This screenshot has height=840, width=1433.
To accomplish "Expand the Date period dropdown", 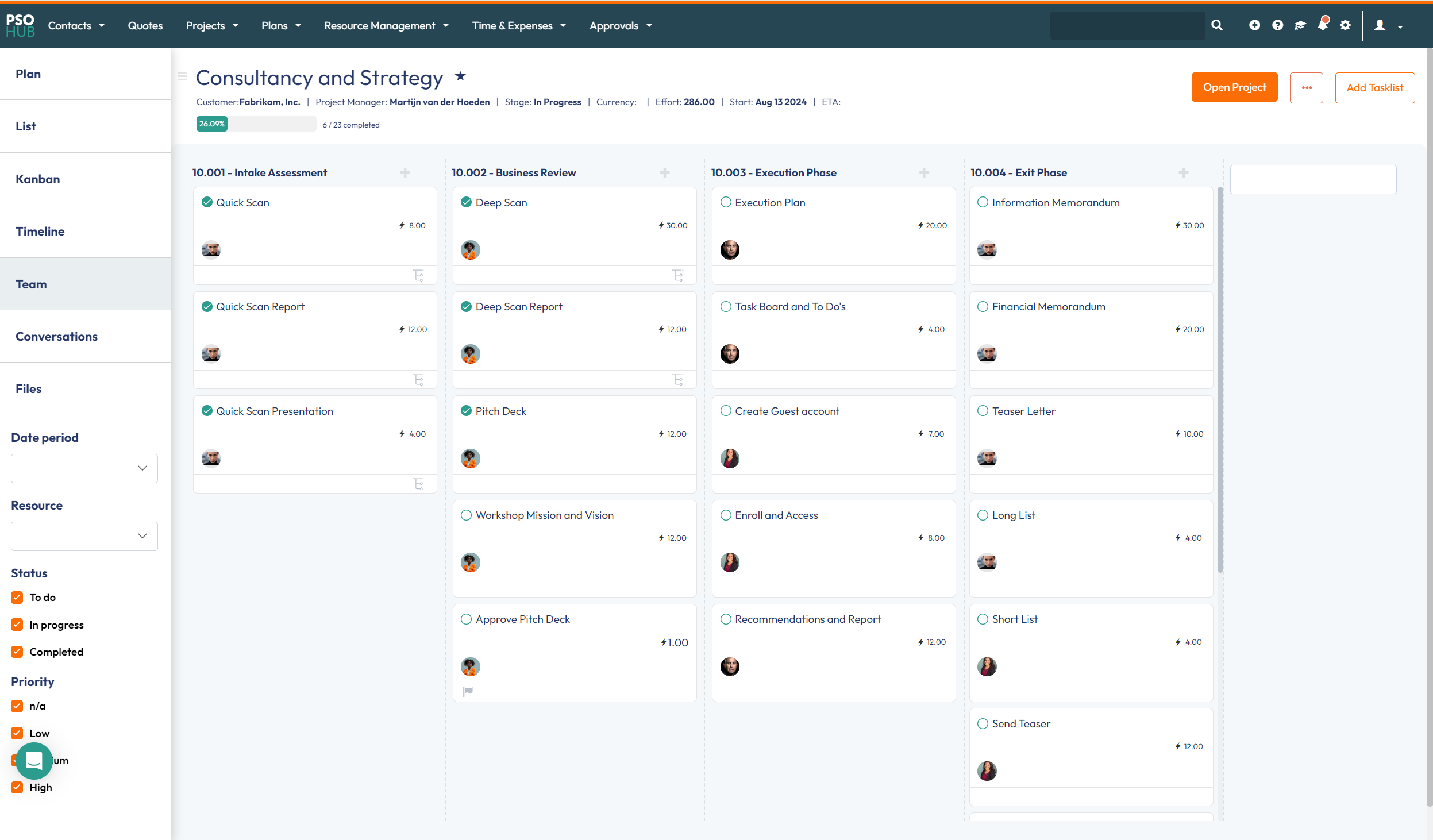I will point(84,468).
